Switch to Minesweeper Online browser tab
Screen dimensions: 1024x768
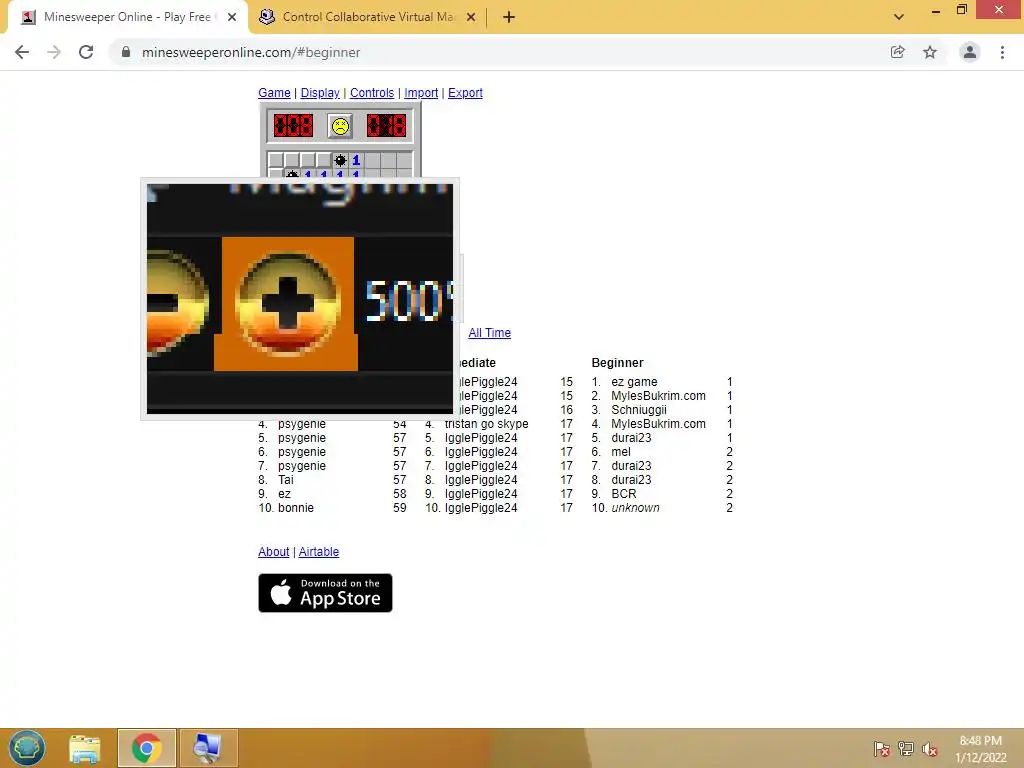[127, 17]
